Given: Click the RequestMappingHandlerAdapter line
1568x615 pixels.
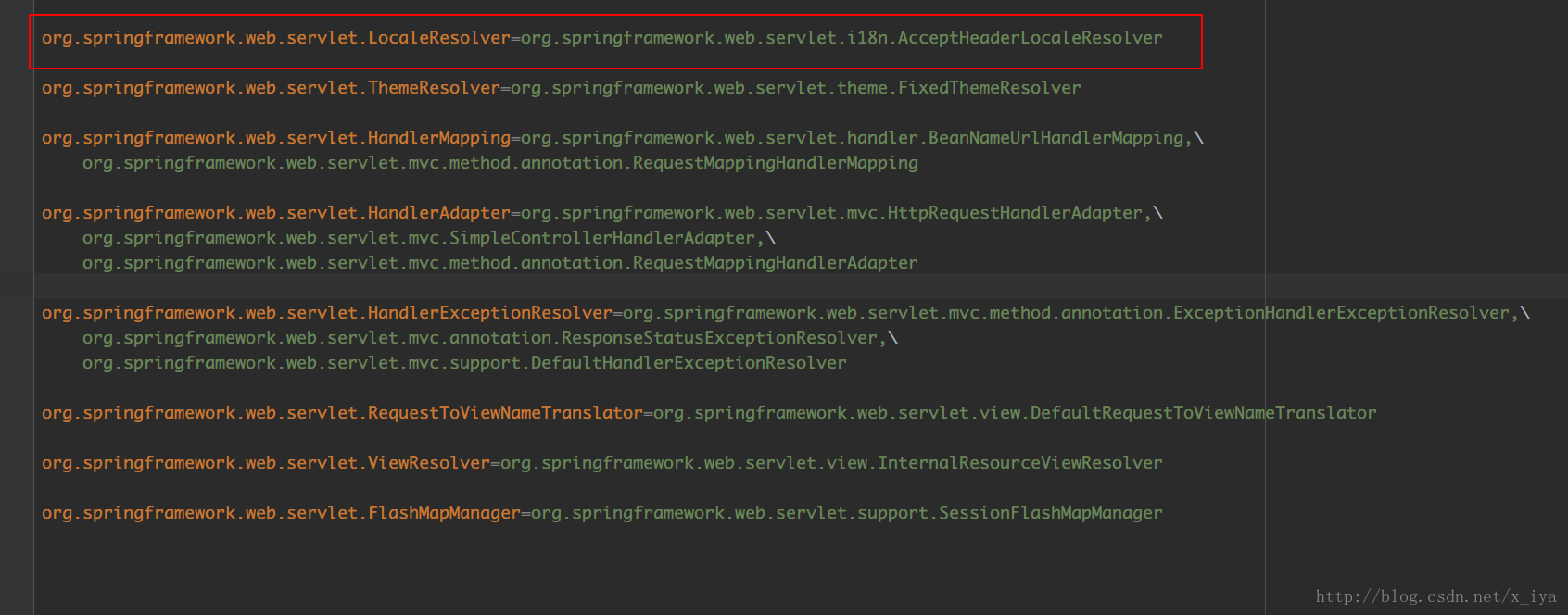Looking at the screenshot, I should coord(500,263).
